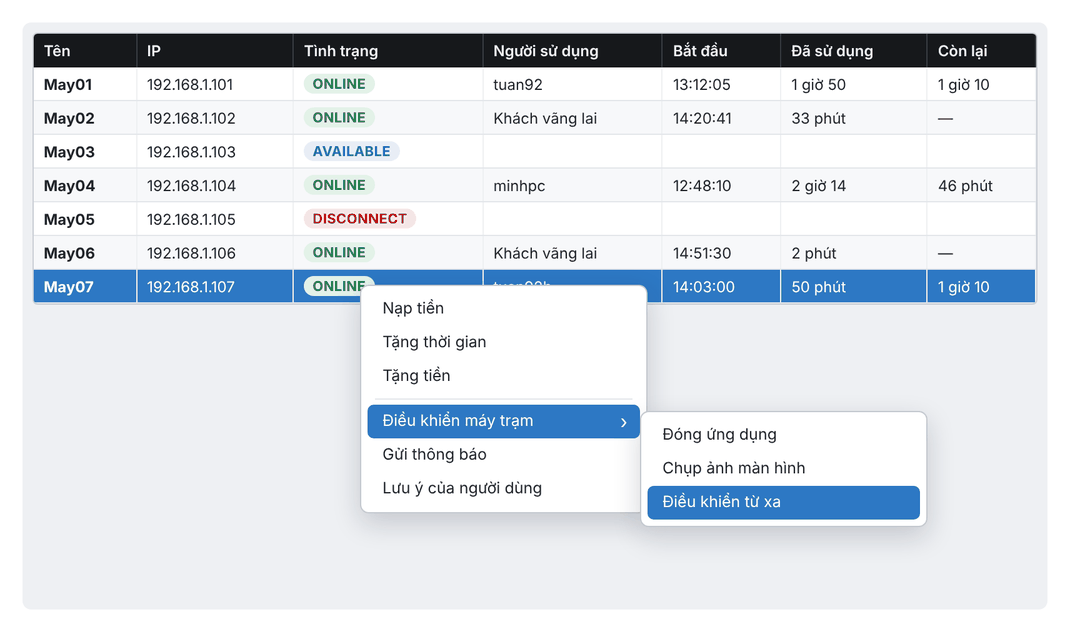Click the DISCONNECT badge on May05
The image size is (1070, 632).
click(x=360, y=219)
